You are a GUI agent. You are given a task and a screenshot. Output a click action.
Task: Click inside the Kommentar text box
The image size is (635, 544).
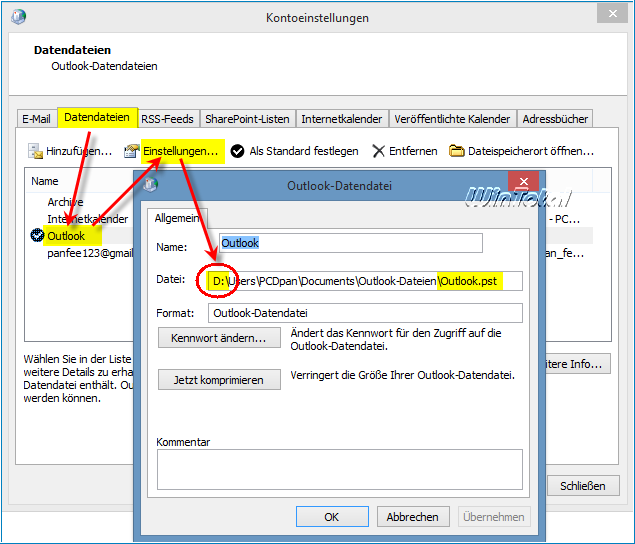pos(340,469)
